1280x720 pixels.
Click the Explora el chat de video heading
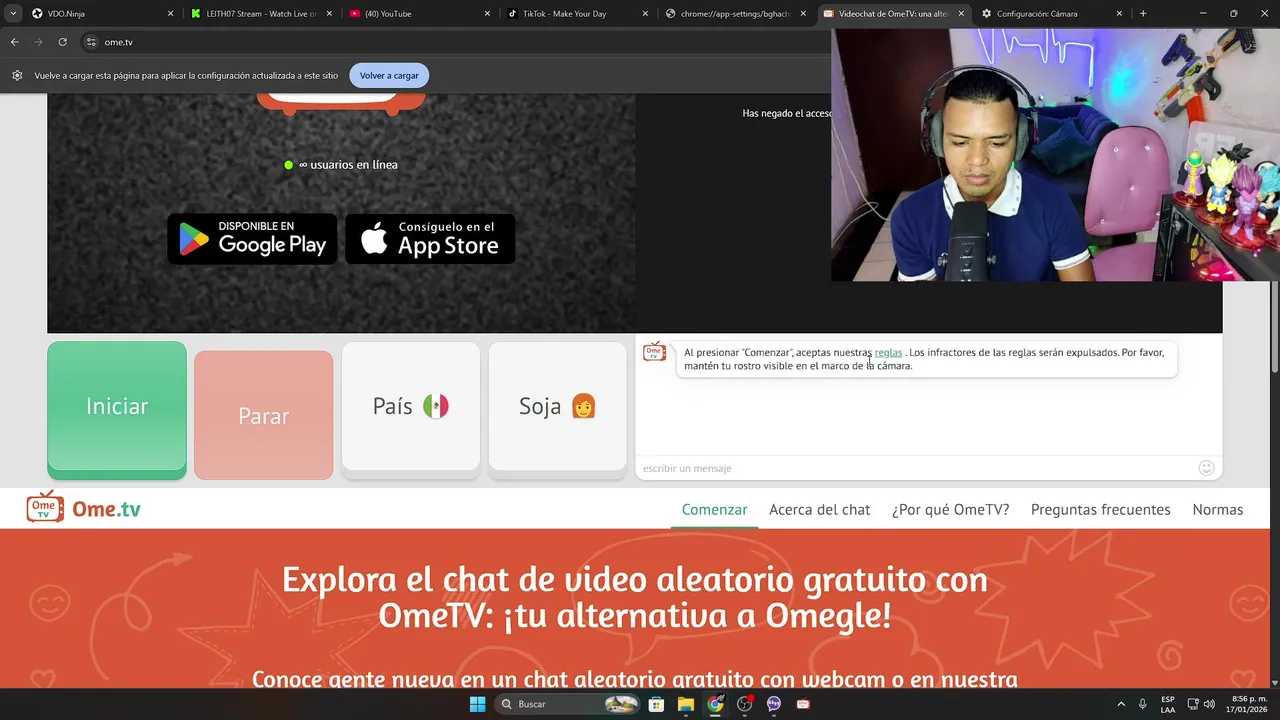pyautogui.click(x=634, y=597)
